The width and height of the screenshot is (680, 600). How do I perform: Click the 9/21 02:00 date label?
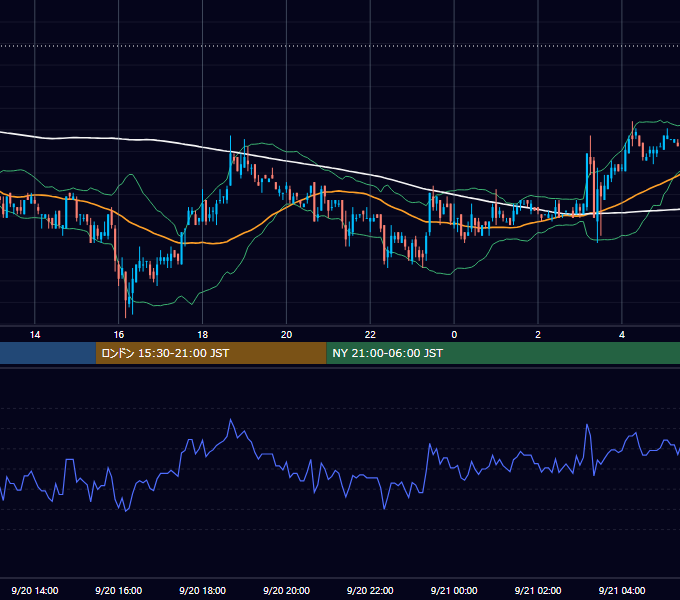pos(538,590)
